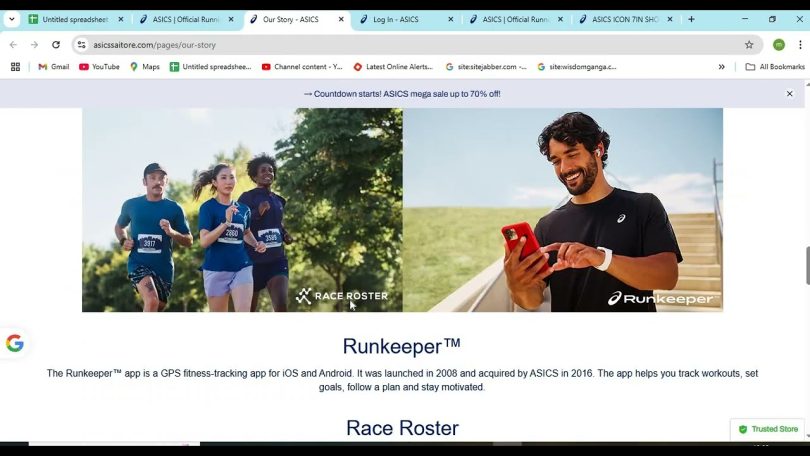Go back to previous page

pos(13,45)
